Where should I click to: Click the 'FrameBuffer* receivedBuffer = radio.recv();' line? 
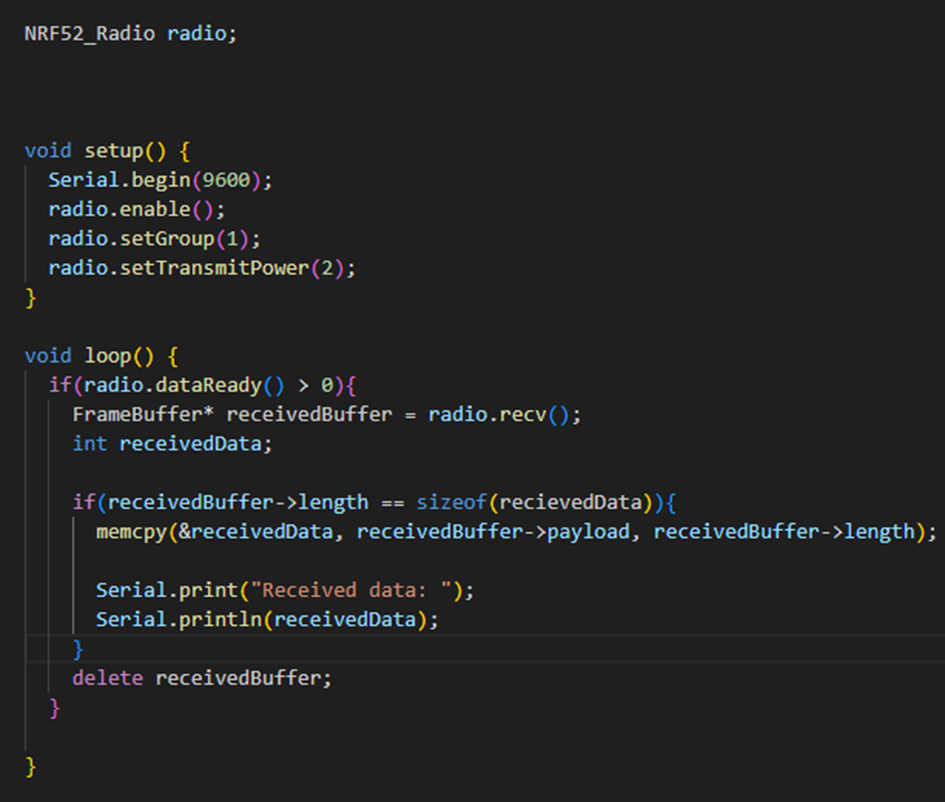click(327, 415)
